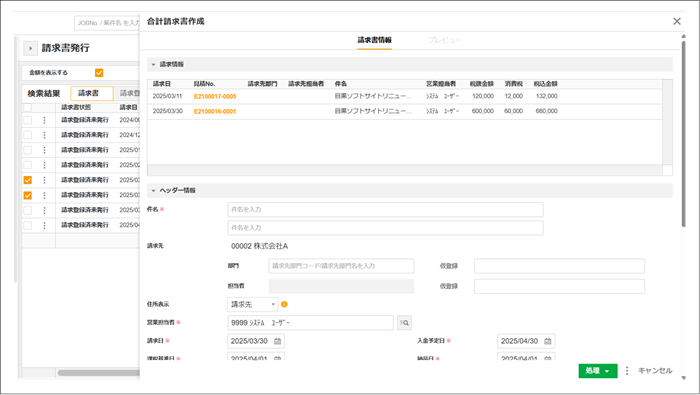
Task: Open the calendar icon in 入金予定日 field
Action: tap(548, 341)
